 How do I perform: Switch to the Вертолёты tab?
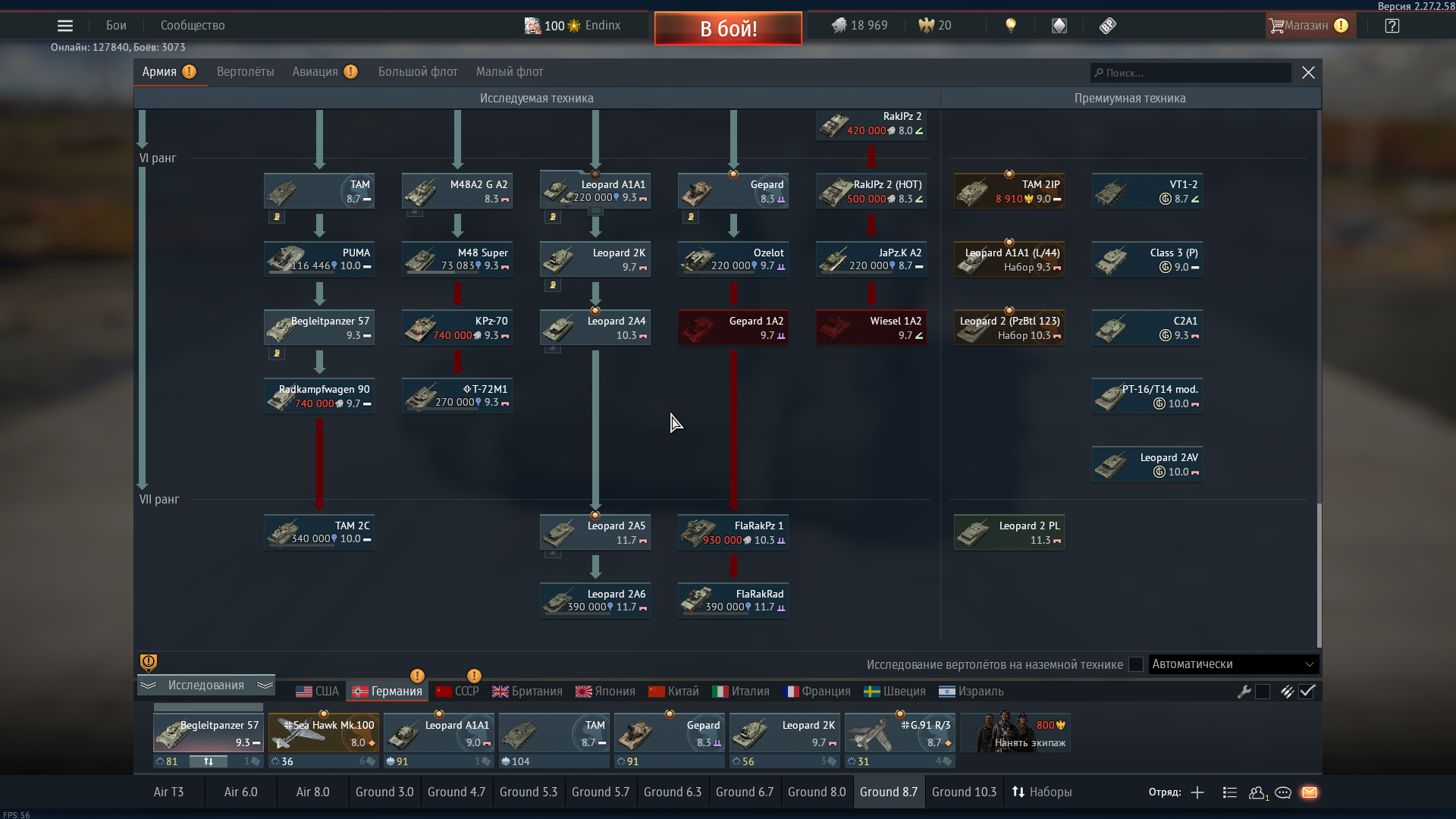click(x=246, y=72)
